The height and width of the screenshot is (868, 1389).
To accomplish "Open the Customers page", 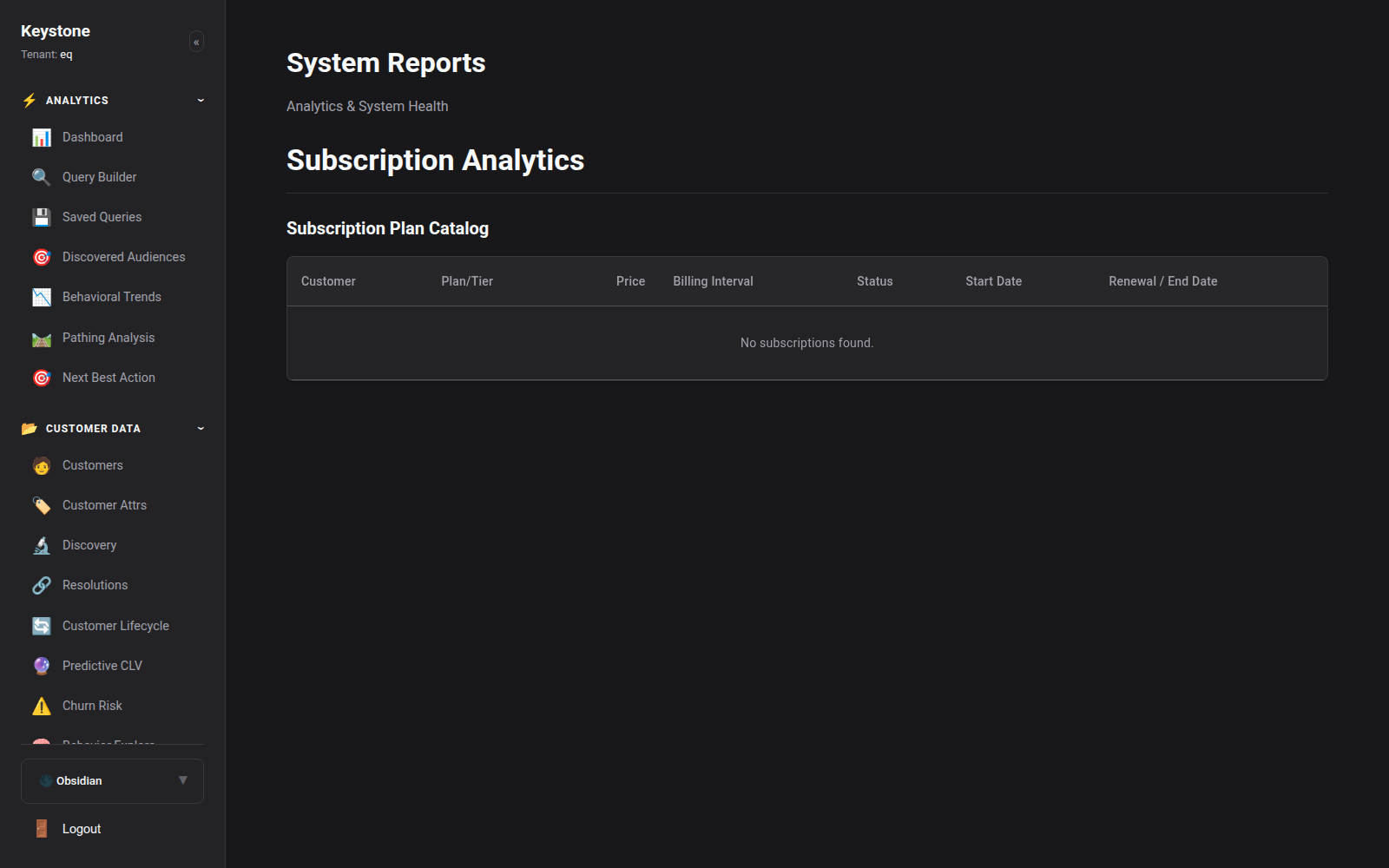I will (x=93, y=465).
